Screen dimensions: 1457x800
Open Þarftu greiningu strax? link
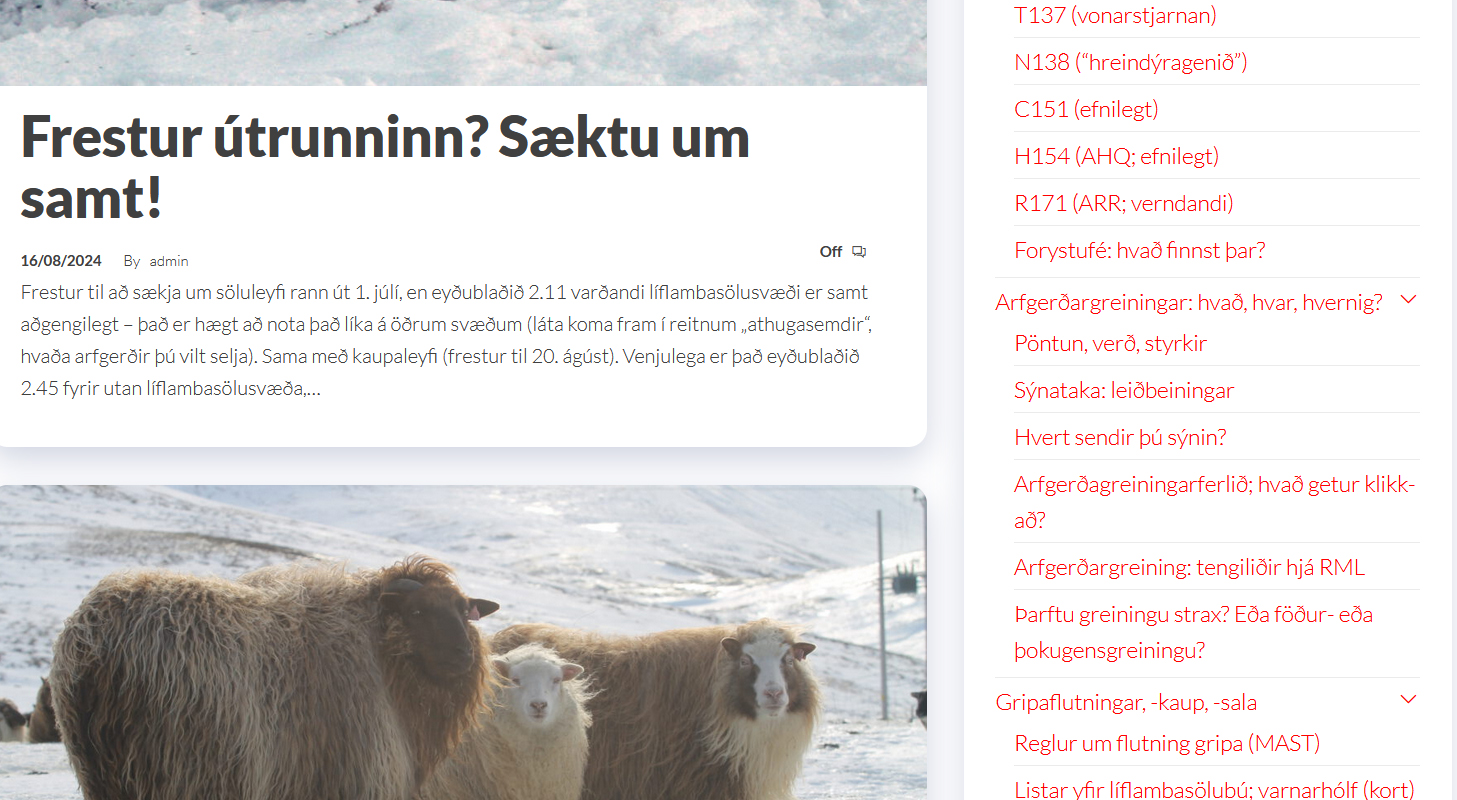click(1193, 632)
